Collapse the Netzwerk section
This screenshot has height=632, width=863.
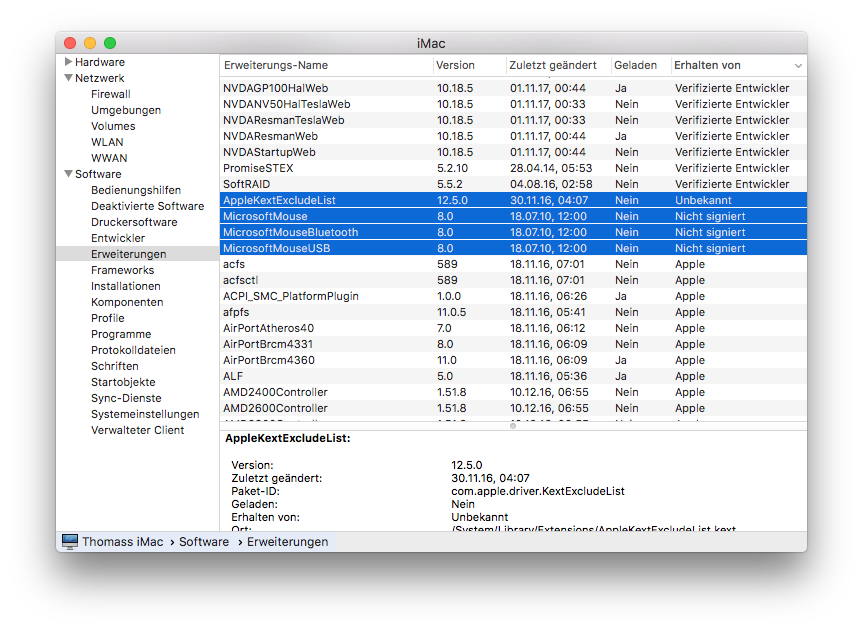click(x=68, y=78)
